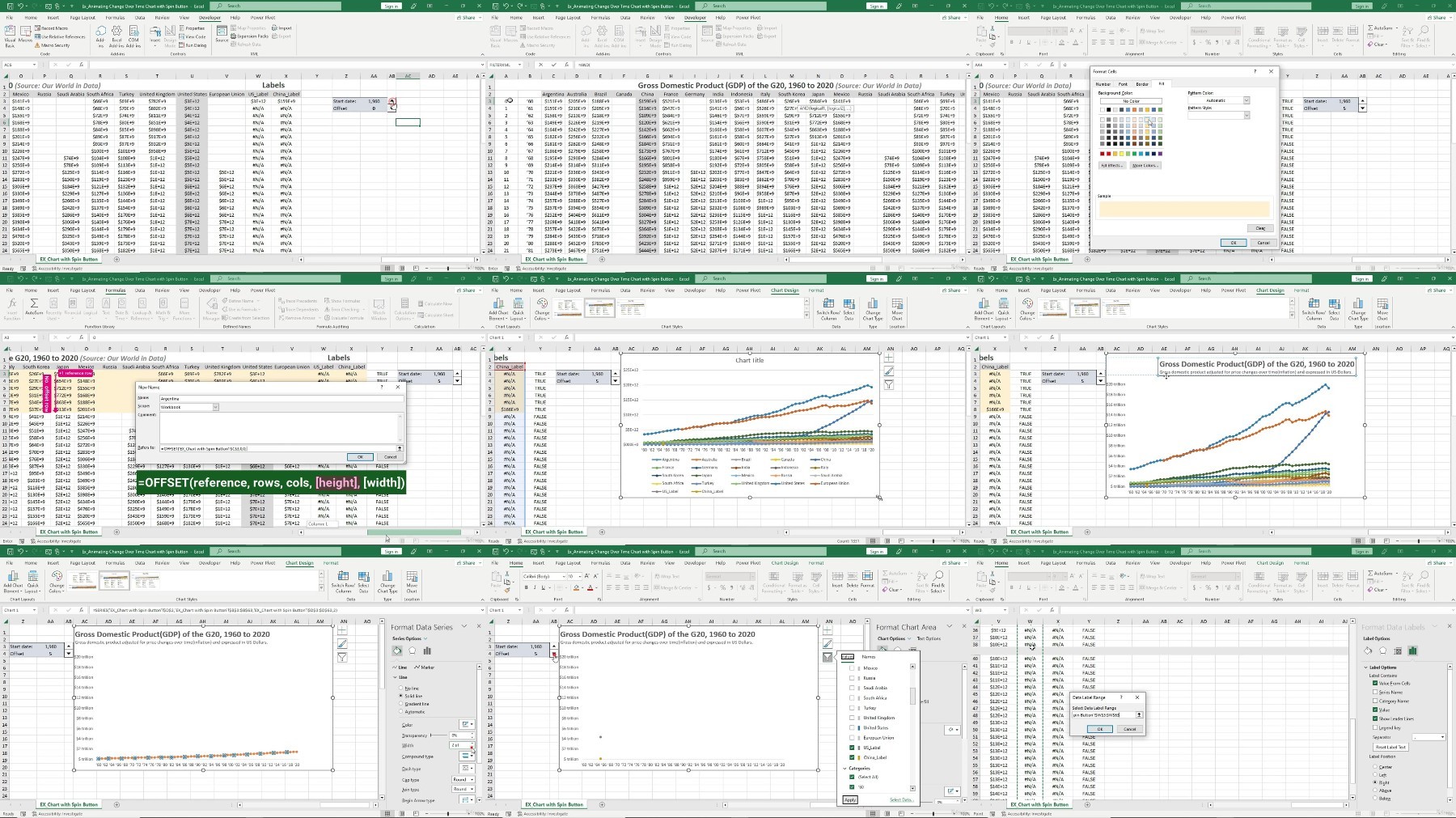Screen dimensions: 1456x818
Task: Click Chart Styles brush in Format Data Series window
Action: 342,644
